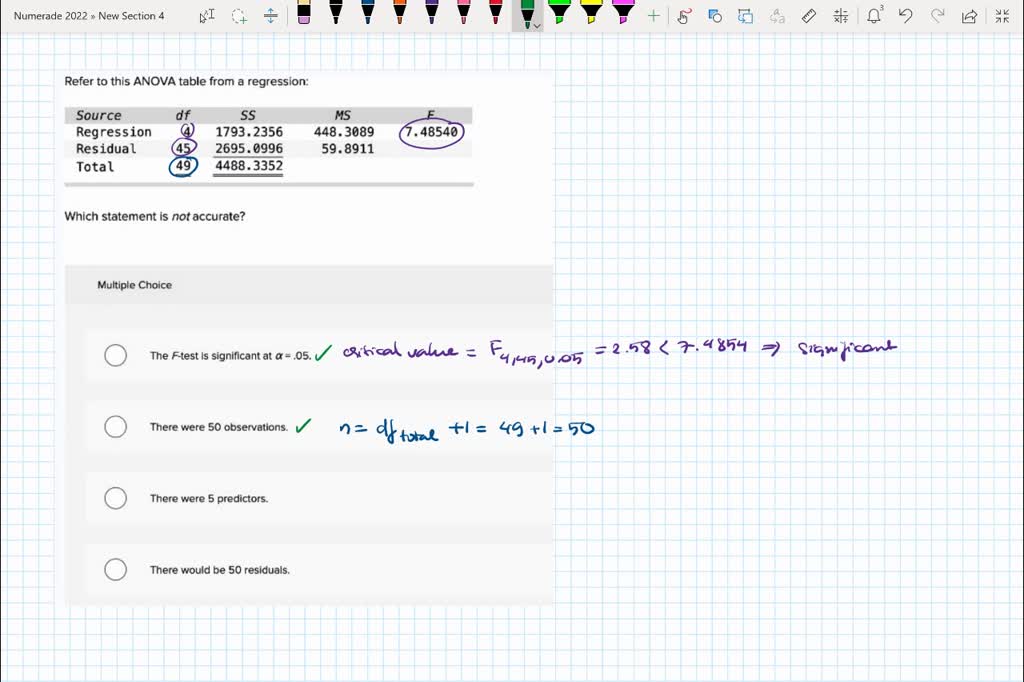This screenshot has width=1024, height=682.
Task: Open the Math assistant icon
Action: (840, 16)
